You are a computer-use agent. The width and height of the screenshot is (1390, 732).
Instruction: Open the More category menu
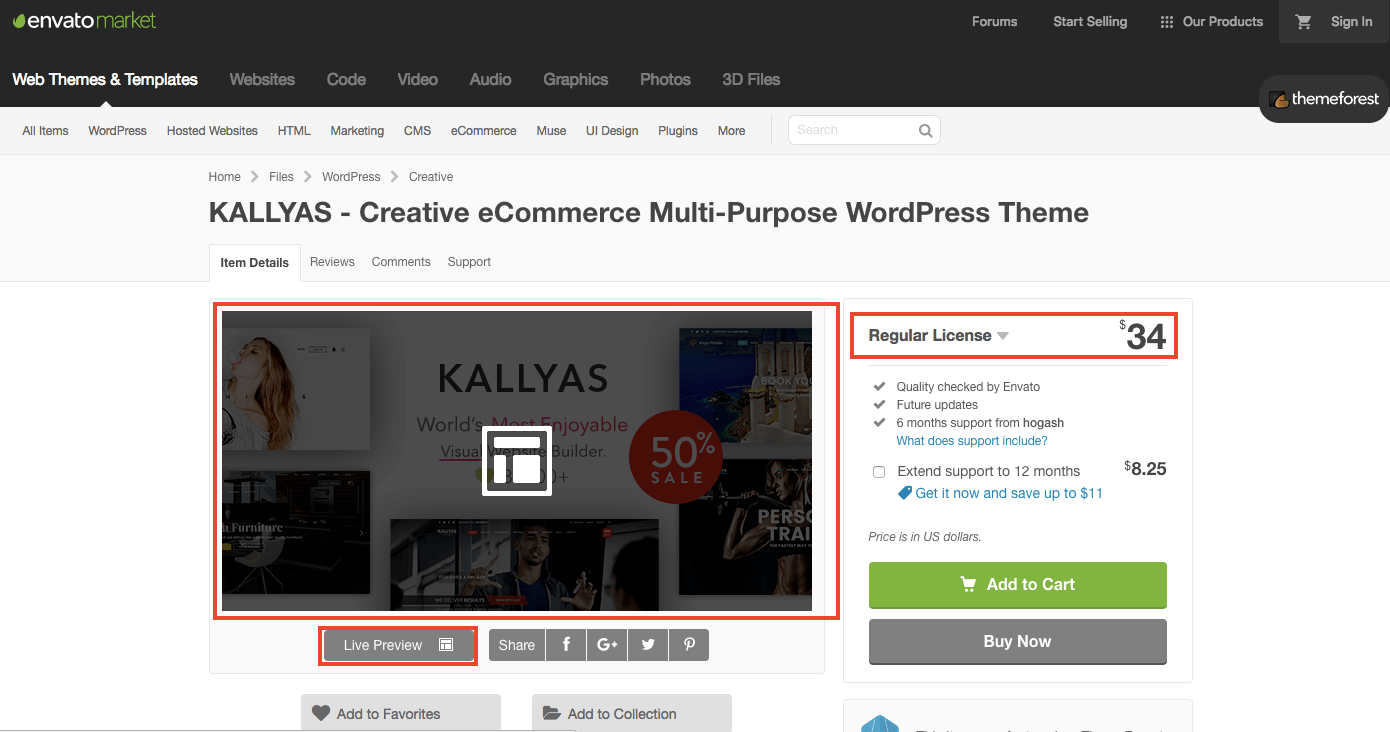click(731, 131)
